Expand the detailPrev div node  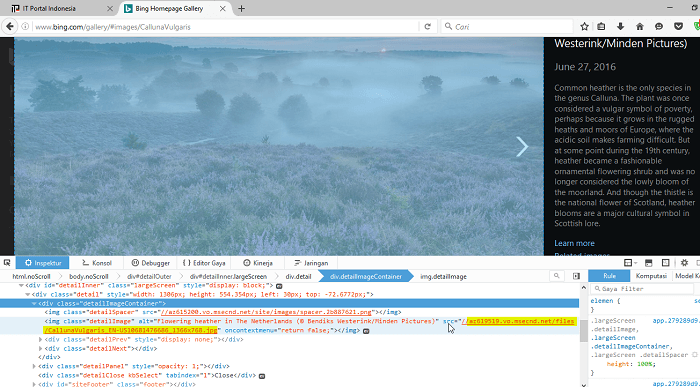pyautogui.click(x=41, y=340)
